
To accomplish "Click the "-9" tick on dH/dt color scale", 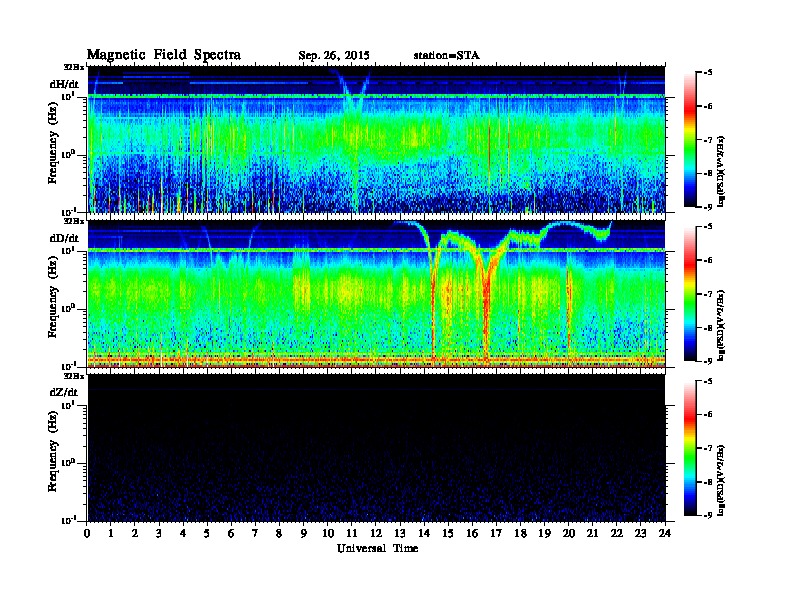I will click(708, 207).
